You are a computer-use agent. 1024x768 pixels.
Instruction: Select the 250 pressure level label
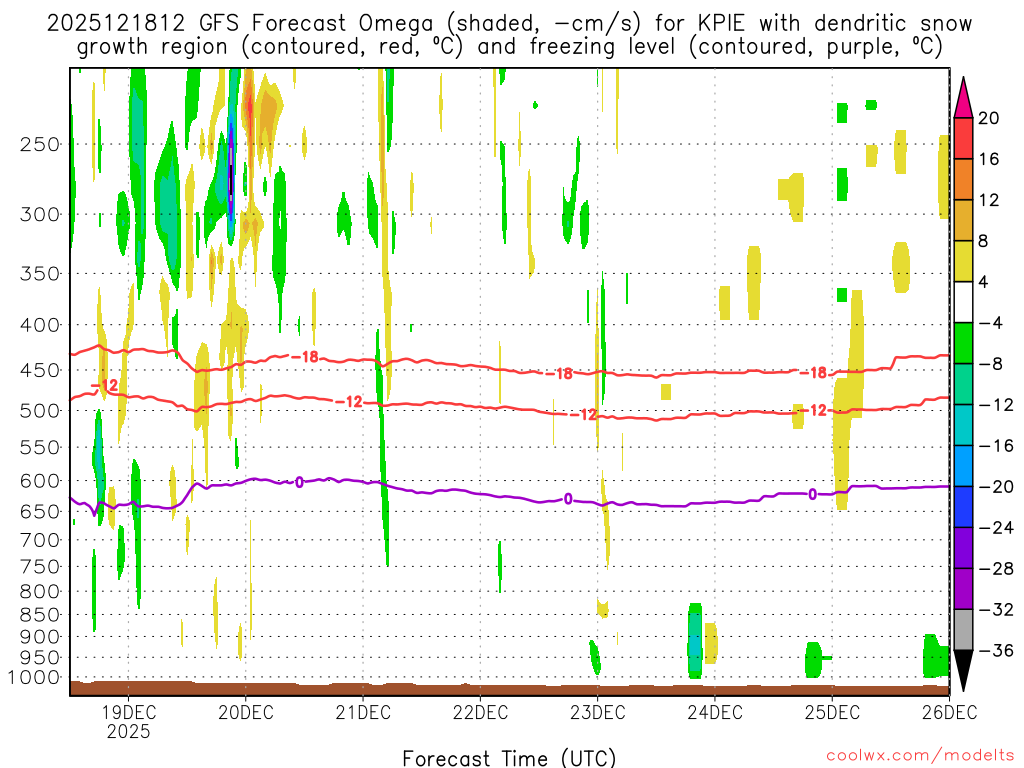pyautogui.click(x=39, y=144)
